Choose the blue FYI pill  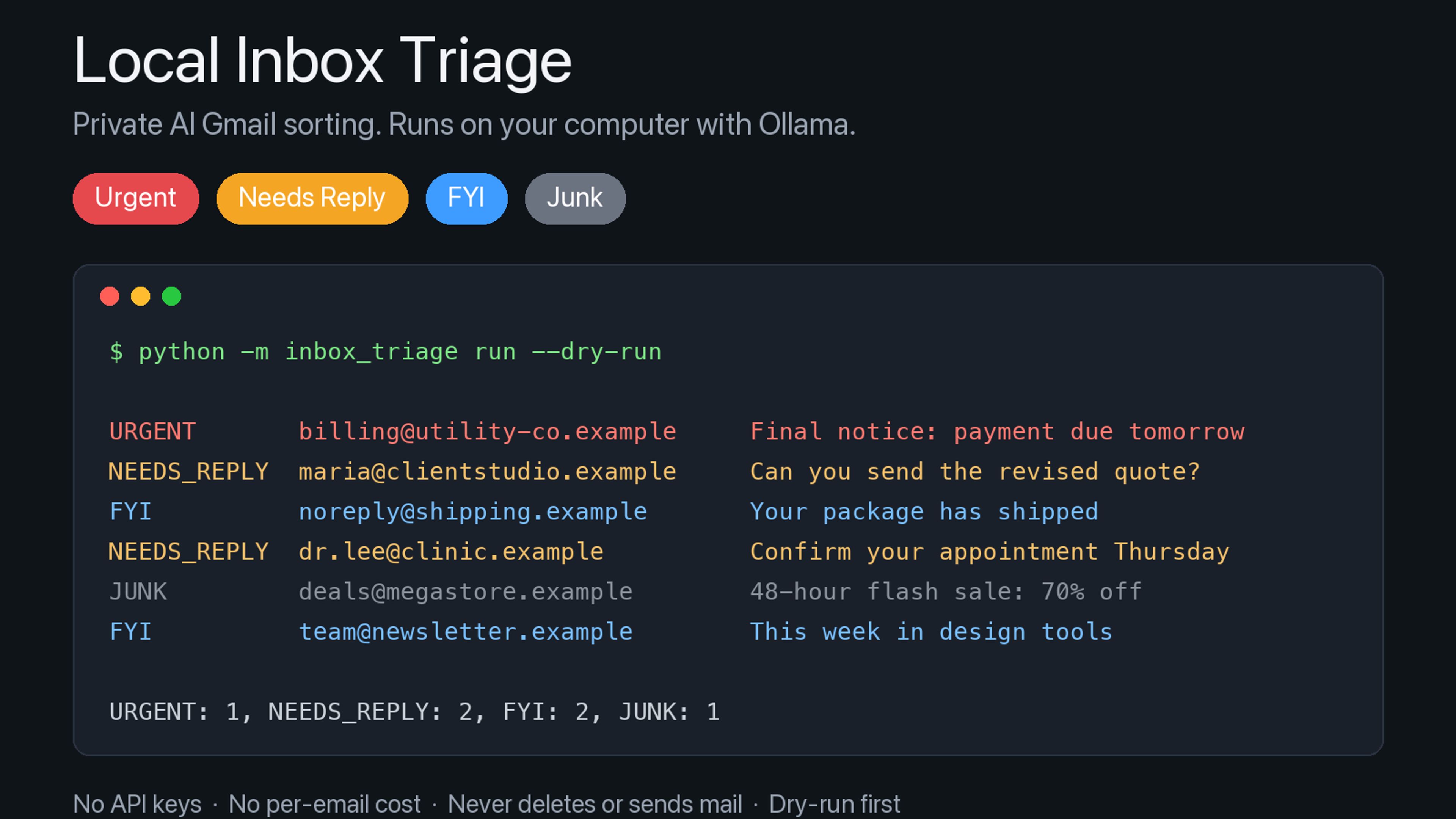[466, 198]
